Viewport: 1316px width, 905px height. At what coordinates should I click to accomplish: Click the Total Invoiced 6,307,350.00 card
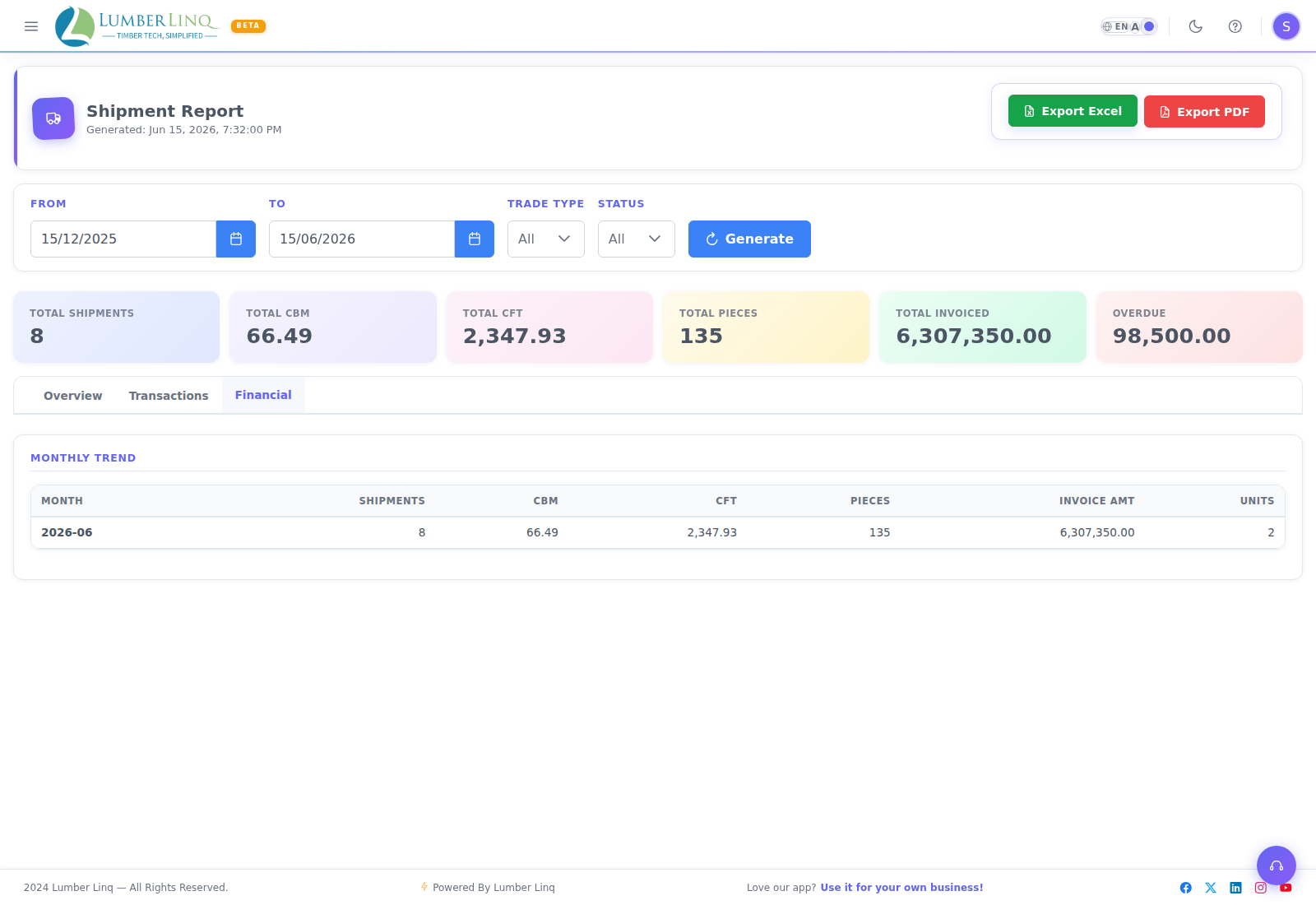click(983, 327)
